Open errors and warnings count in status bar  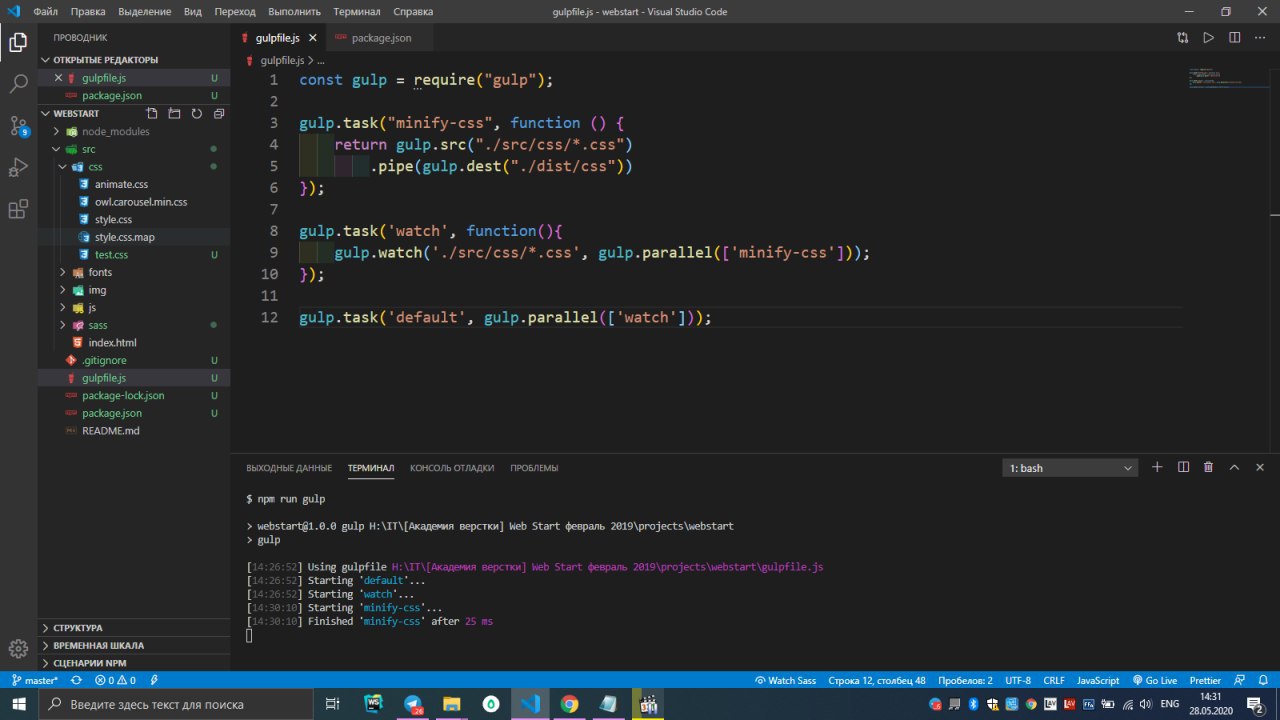point(115,680)
